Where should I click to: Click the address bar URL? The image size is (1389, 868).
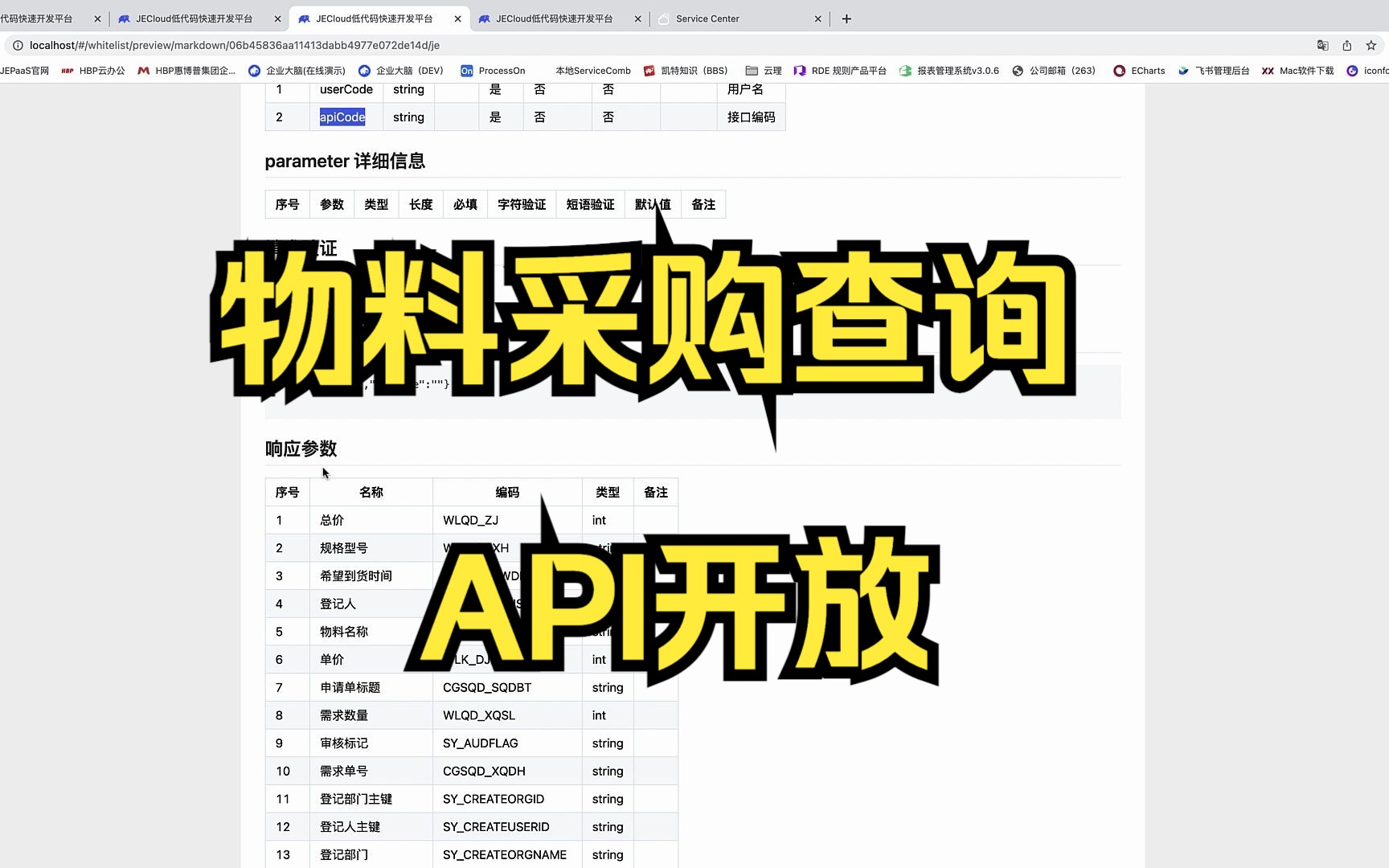coord(235,45)
